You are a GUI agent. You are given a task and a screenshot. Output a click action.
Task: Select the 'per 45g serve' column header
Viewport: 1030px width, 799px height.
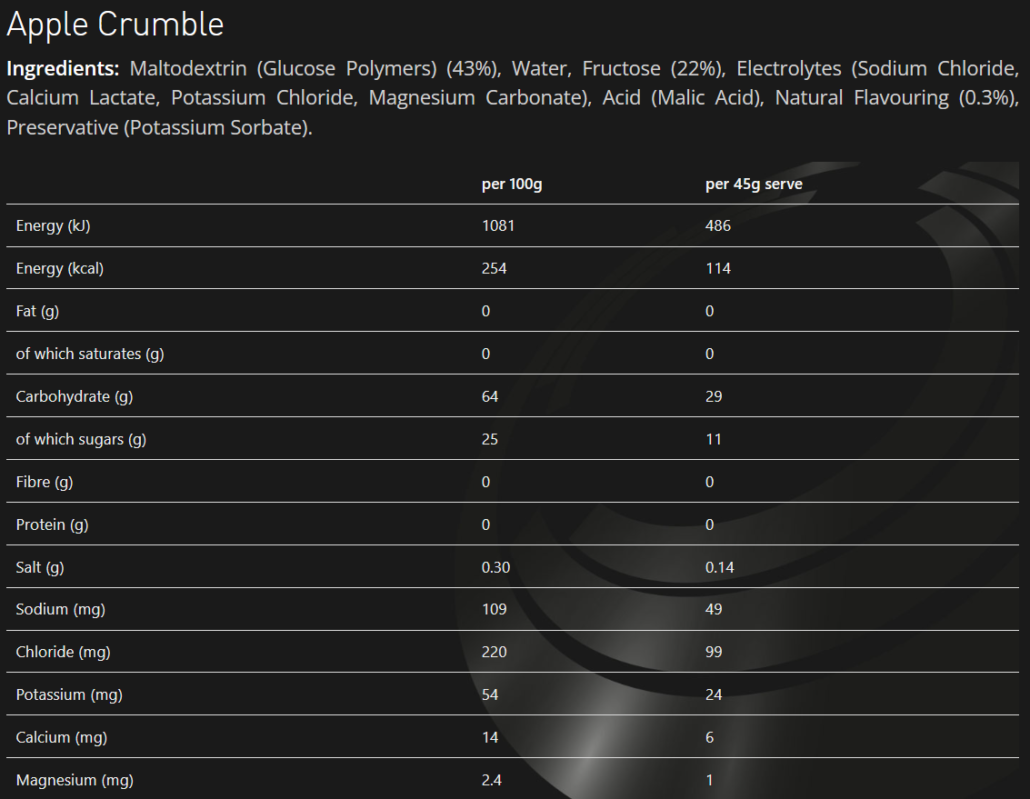pyautogui.click(x=753, y=184)
